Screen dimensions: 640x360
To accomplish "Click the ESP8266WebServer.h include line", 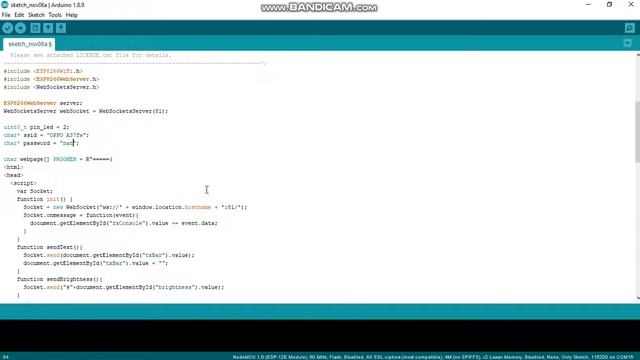I will 51,79.
